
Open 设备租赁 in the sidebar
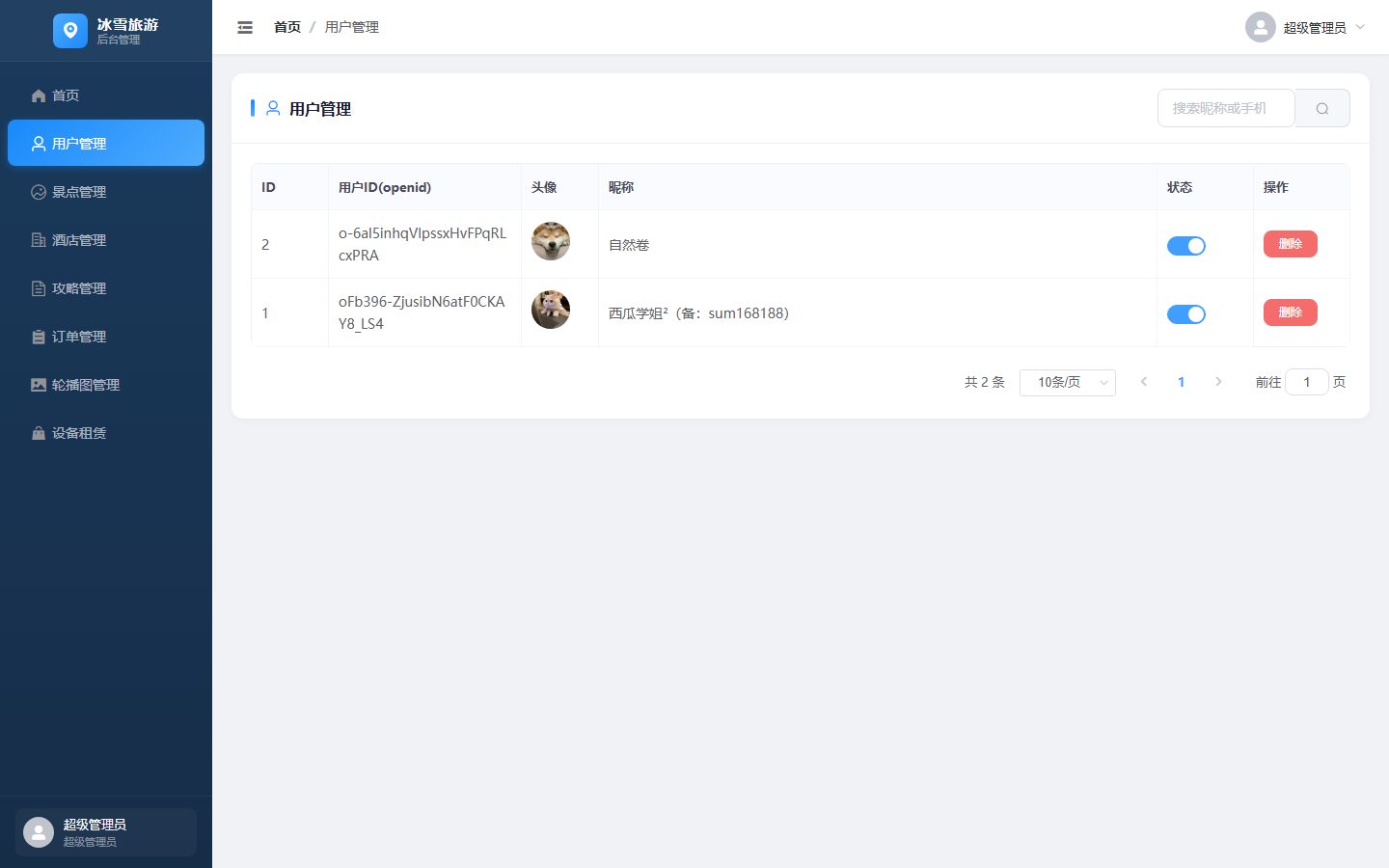point(106,433)
